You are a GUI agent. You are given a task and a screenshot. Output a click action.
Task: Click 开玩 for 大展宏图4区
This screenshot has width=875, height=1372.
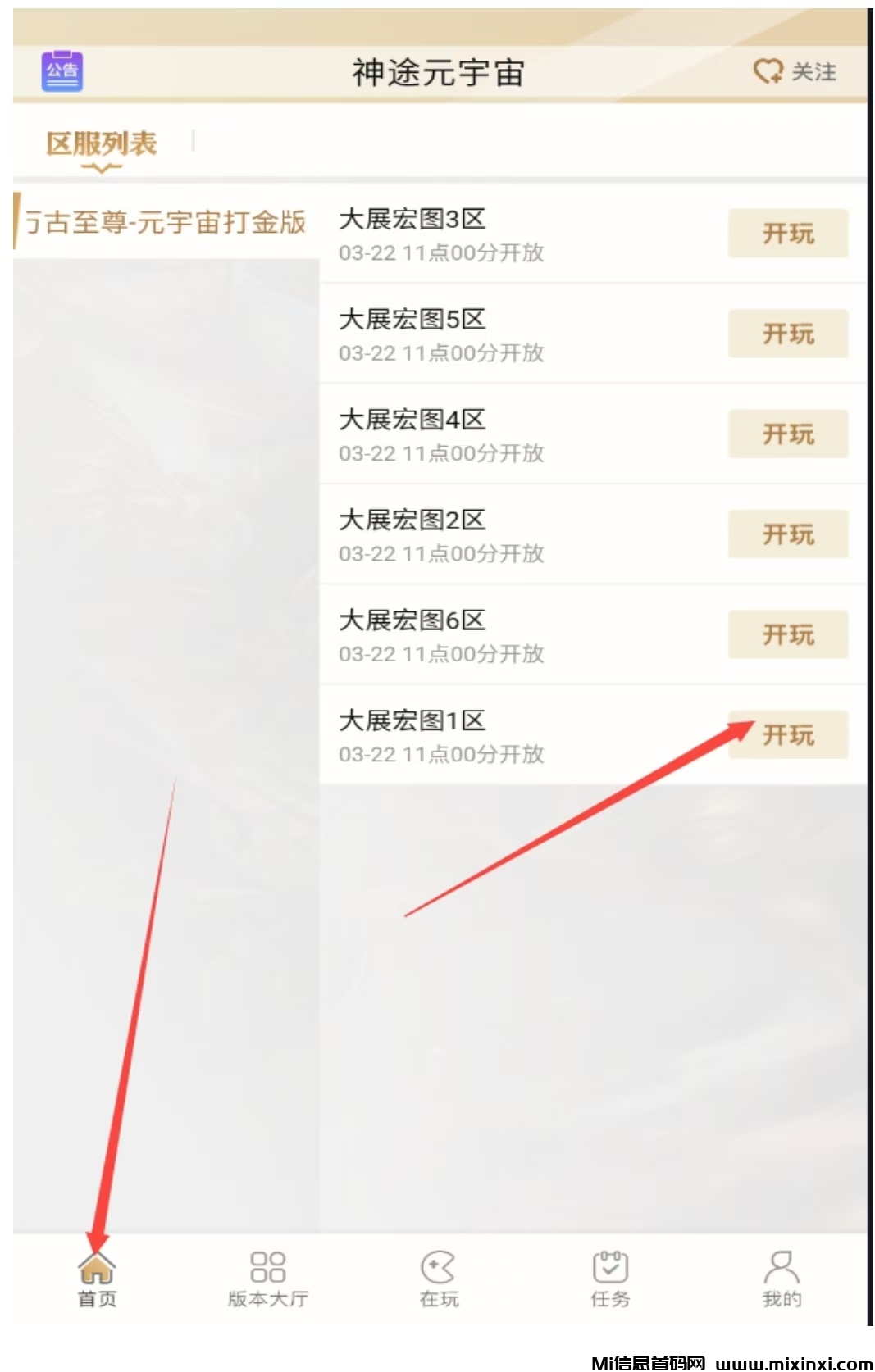788,434
